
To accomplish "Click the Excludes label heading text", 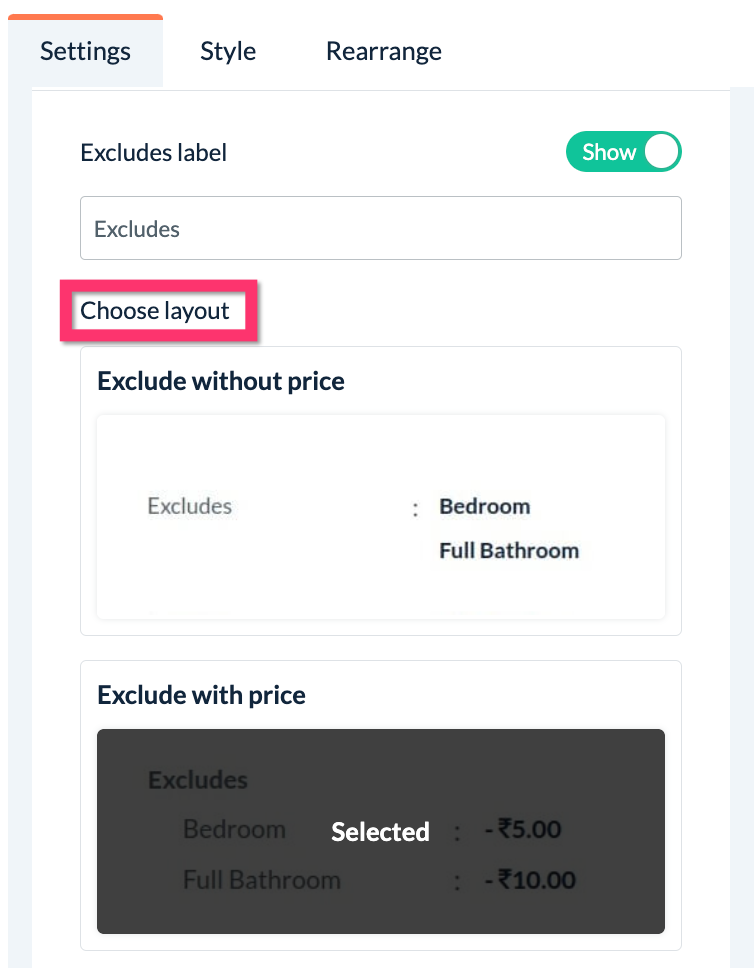I will point(154,153).
